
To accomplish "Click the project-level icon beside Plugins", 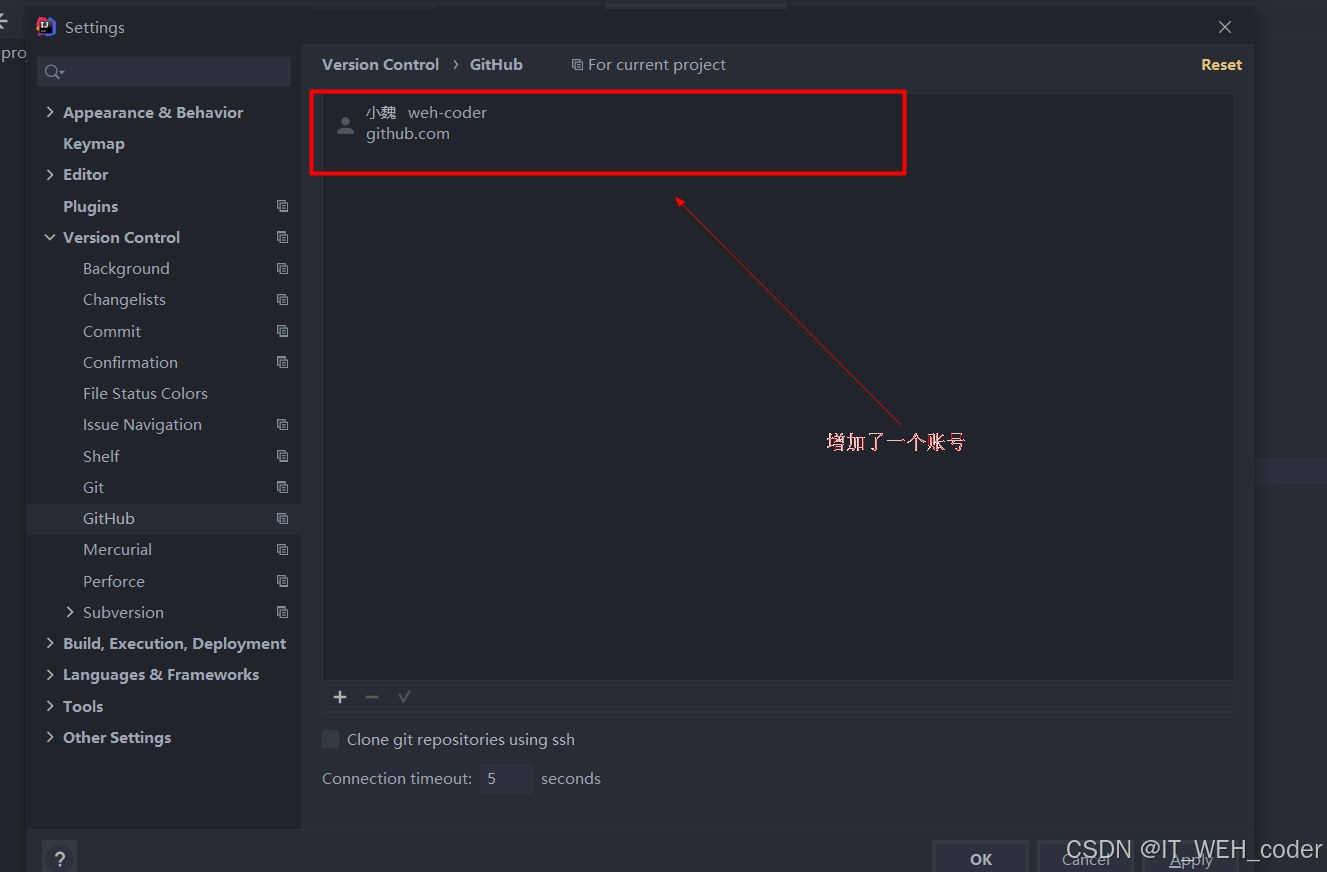I will 283,206.
